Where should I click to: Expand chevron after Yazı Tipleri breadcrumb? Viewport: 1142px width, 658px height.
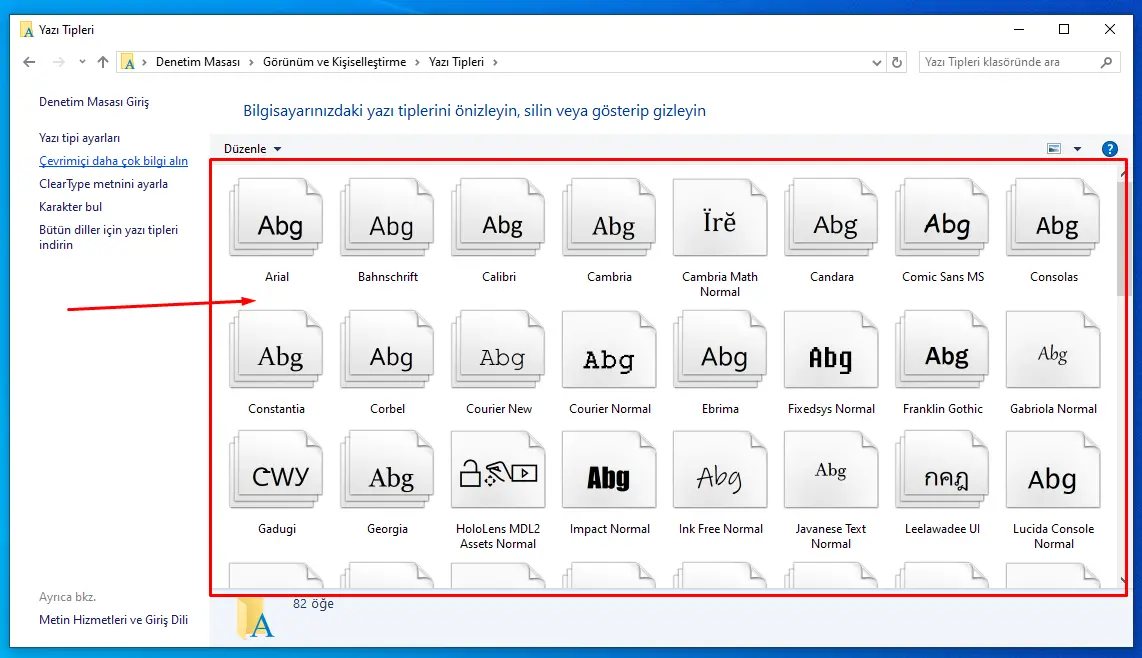(495, 62)
